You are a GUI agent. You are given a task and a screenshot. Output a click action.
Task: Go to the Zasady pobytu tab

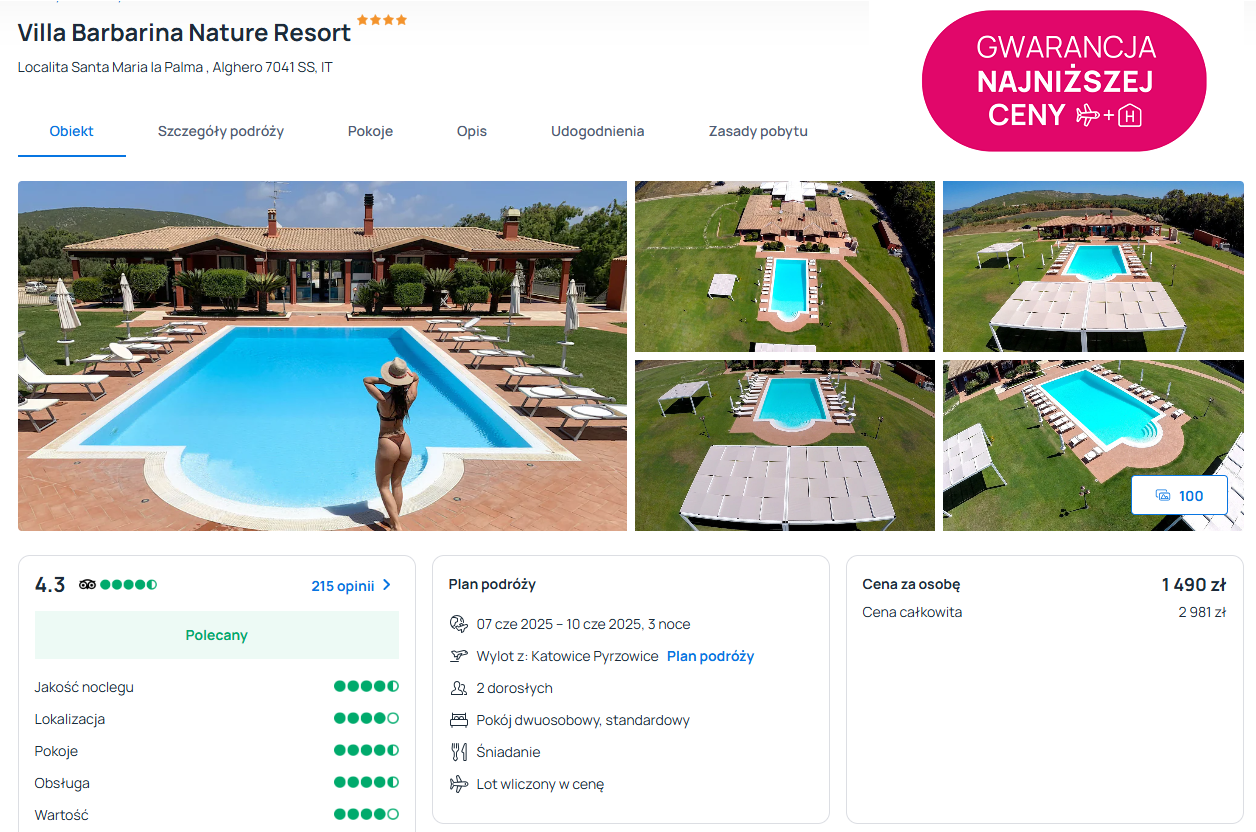(x=758, y=131)
